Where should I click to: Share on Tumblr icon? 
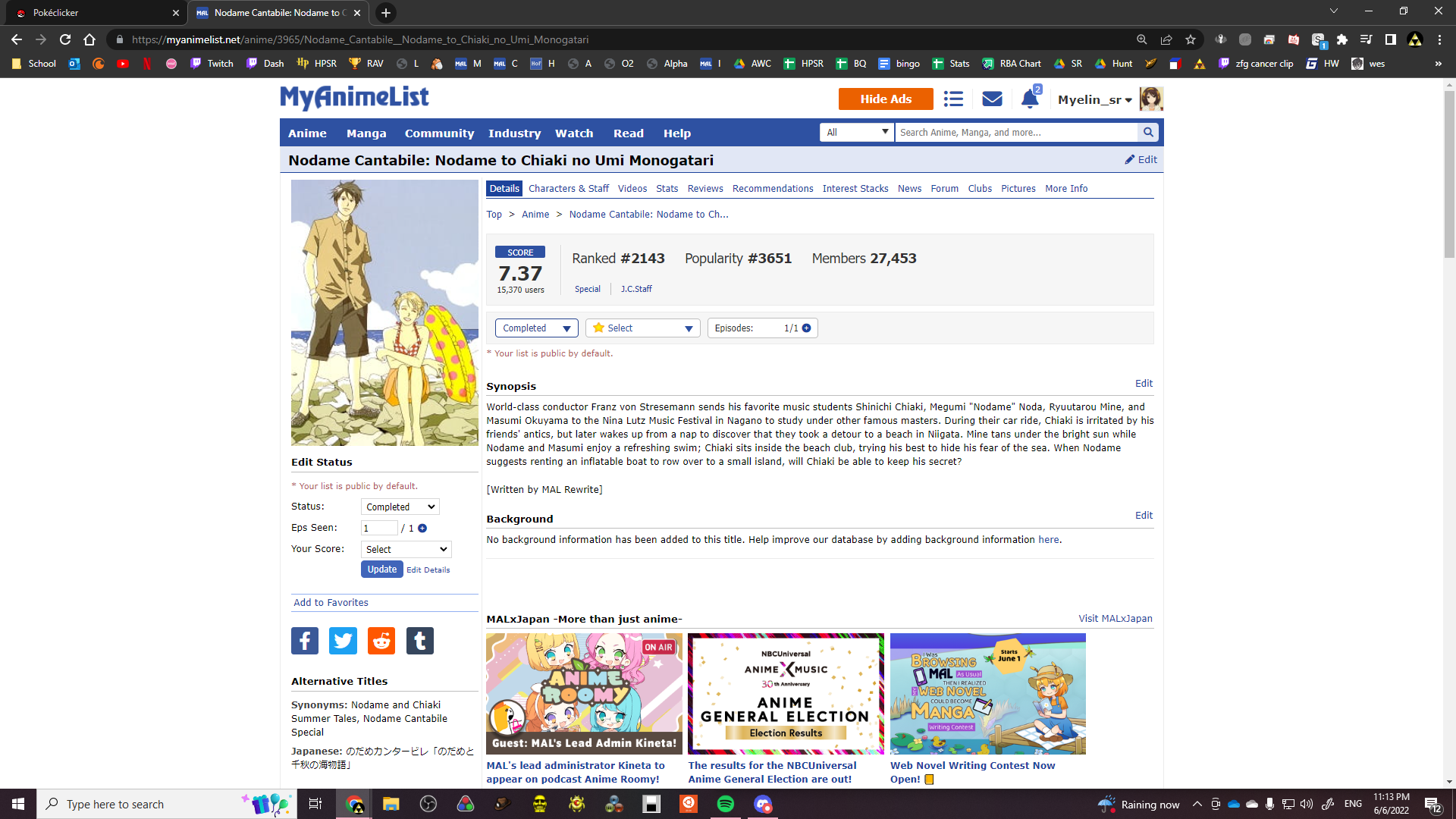click(x=419, y=641)
